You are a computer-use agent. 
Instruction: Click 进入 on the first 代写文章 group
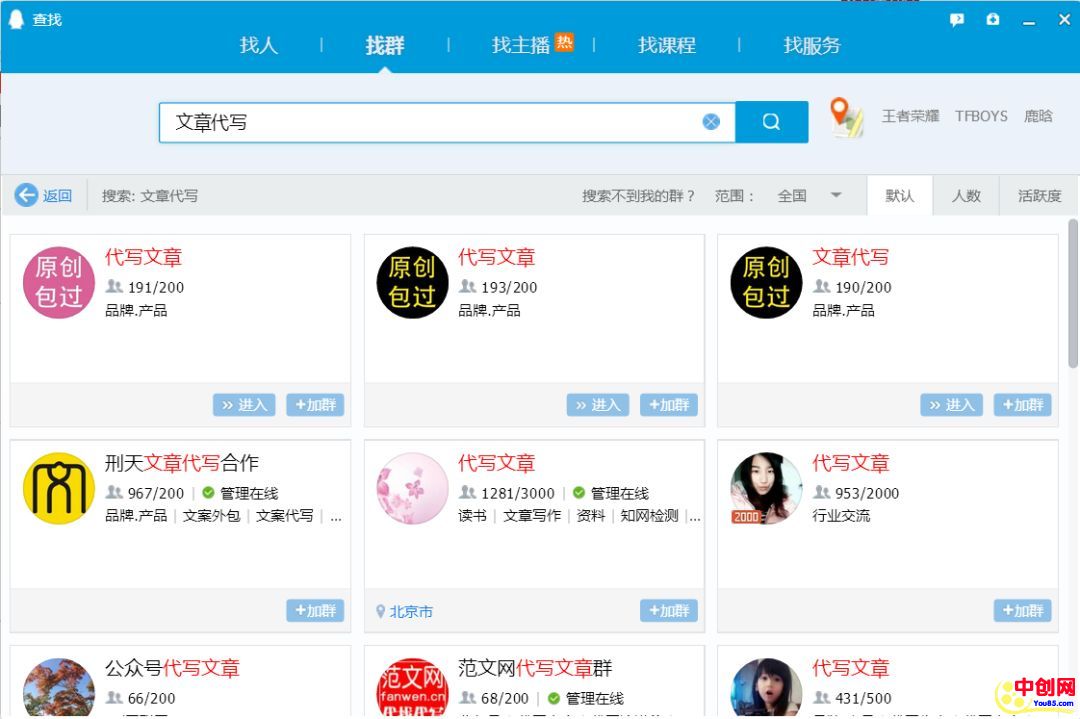click(x=244, y=405)
